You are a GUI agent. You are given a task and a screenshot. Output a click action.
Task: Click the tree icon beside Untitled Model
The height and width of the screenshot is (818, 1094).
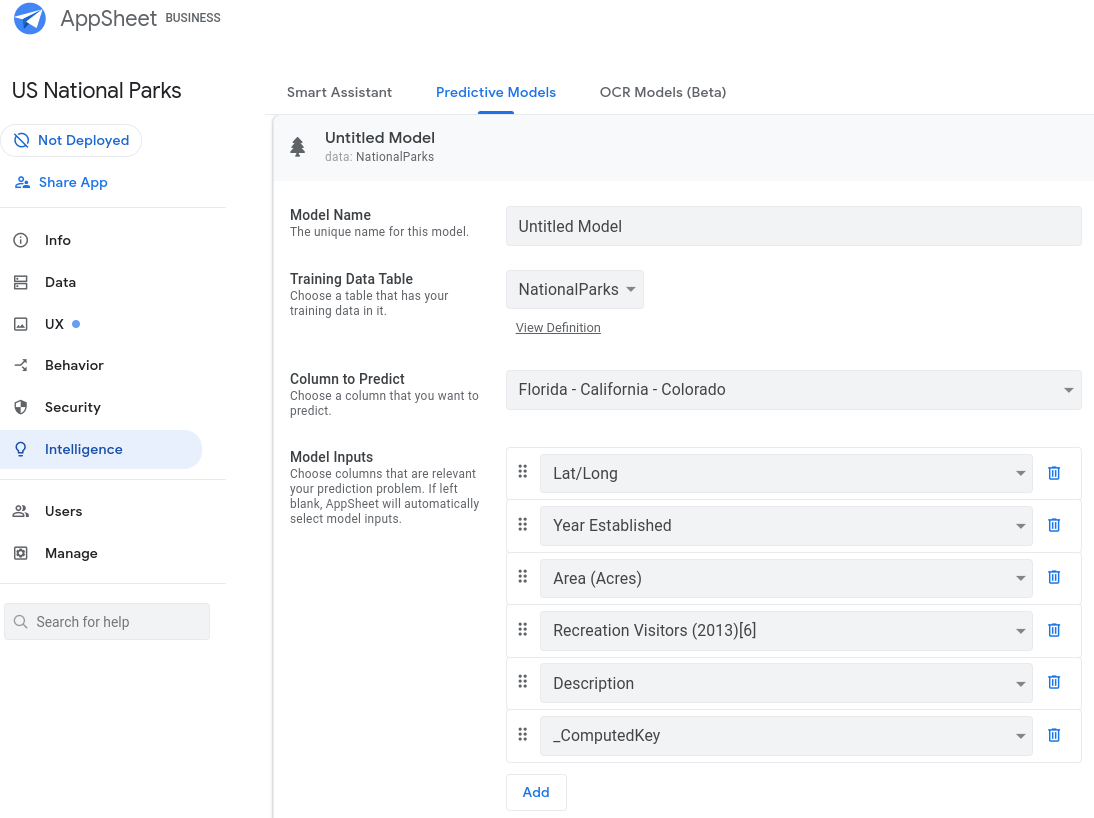(298, 147)
